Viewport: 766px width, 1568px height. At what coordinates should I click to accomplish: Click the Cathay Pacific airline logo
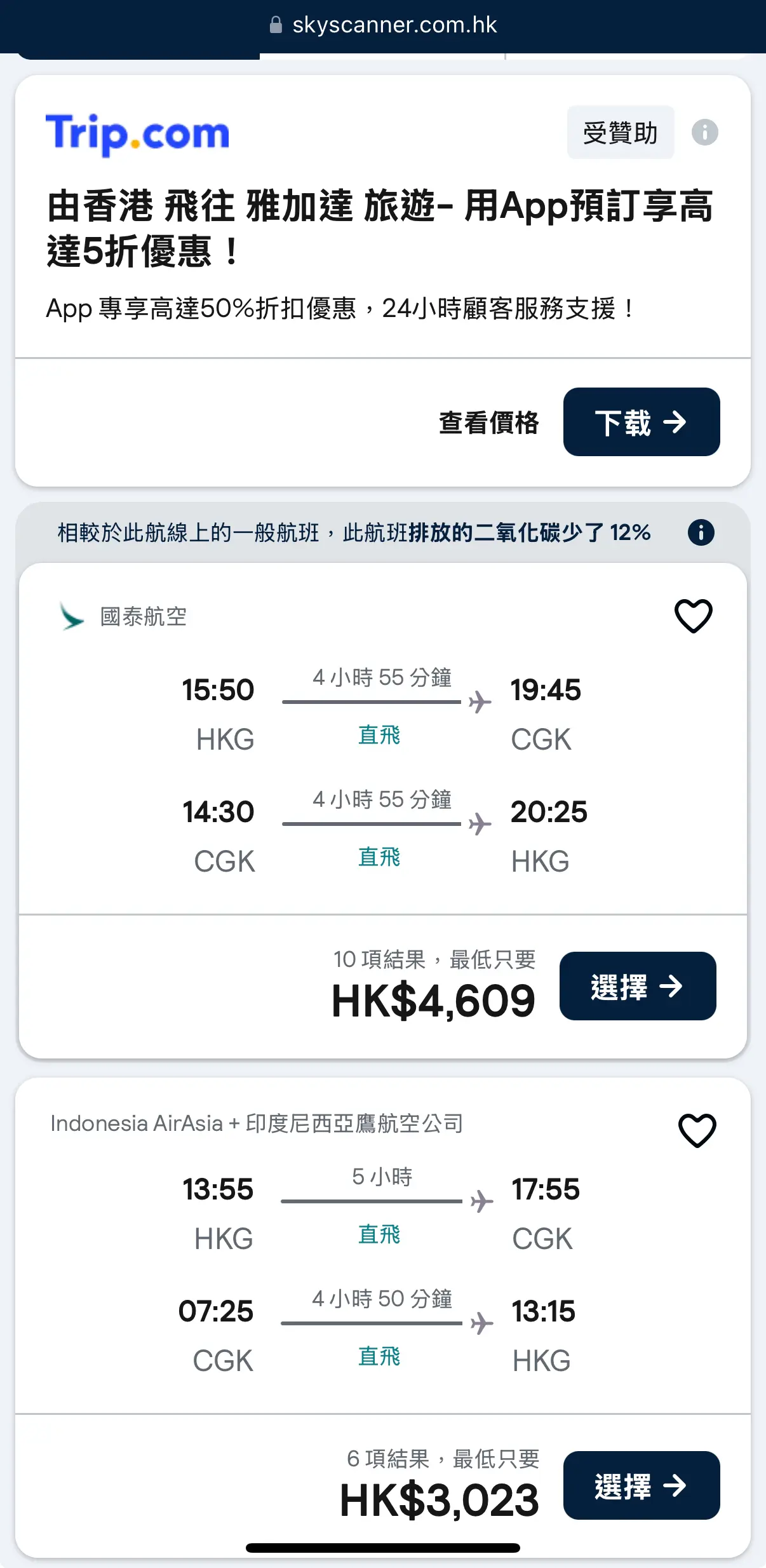[71, 616]
